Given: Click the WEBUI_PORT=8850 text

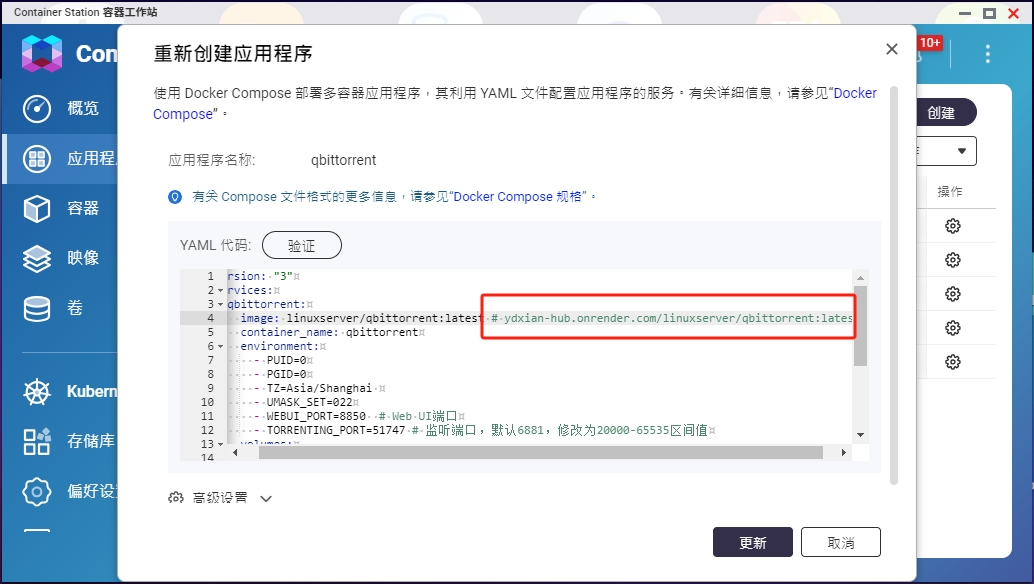Looking at the screenshot, I should tap(316, 417).
